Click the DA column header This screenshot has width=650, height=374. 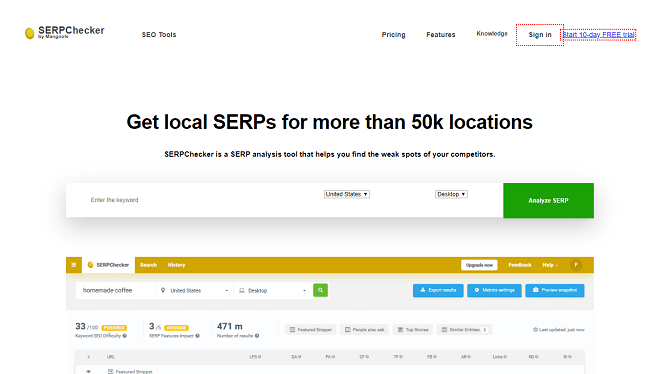click(x=296, y=357)
